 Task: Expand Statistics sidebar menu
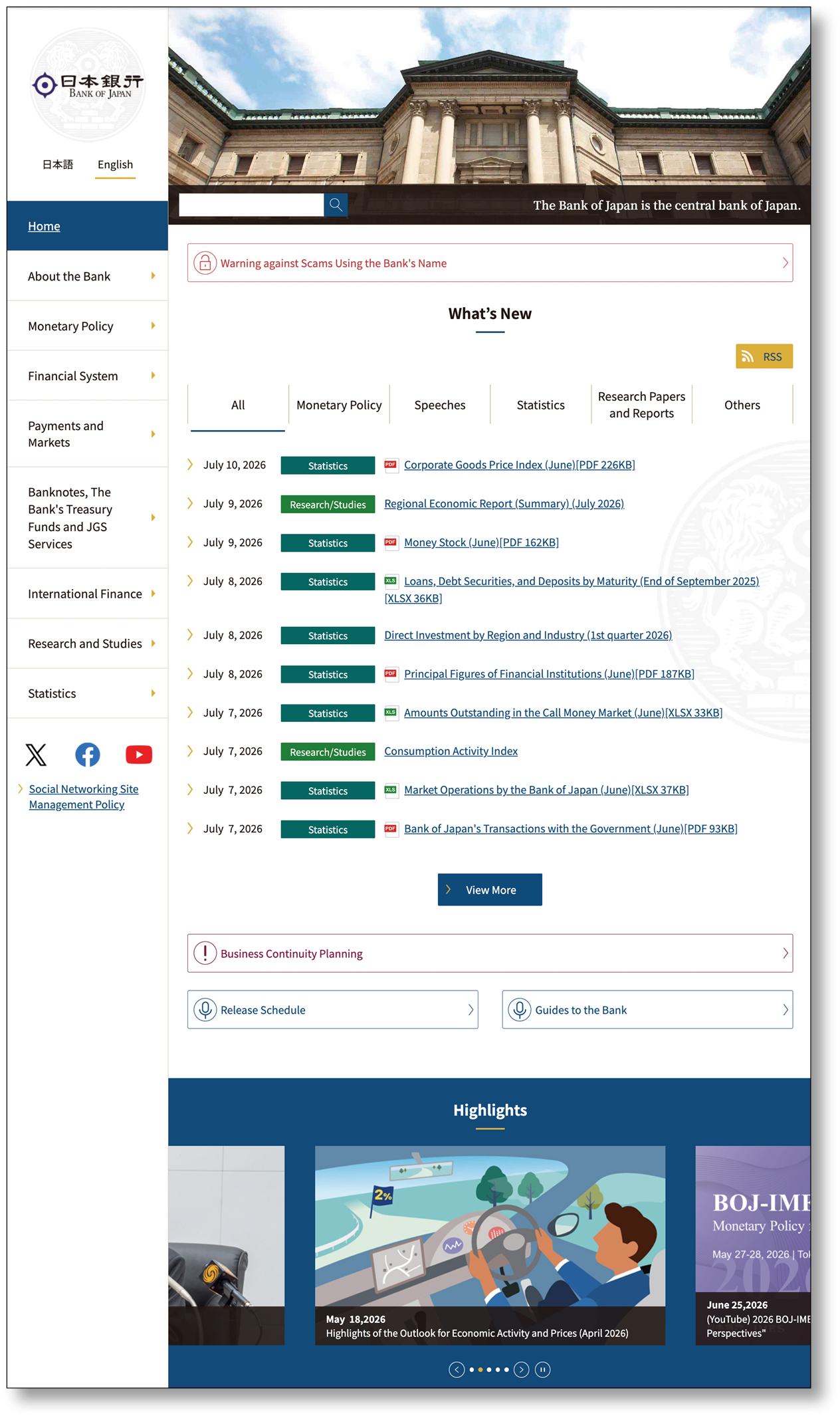point(88,693)
